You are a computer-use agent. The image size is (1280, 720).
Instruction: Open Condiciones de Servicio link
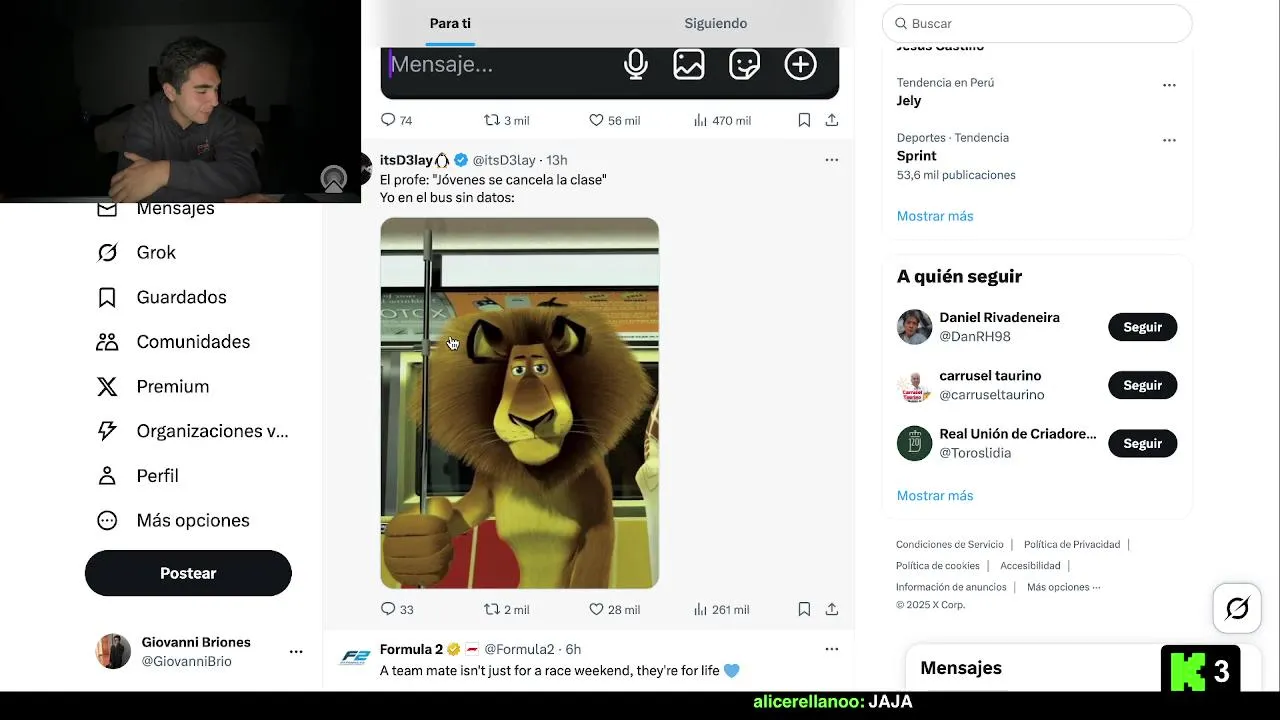tap(950, 545)
